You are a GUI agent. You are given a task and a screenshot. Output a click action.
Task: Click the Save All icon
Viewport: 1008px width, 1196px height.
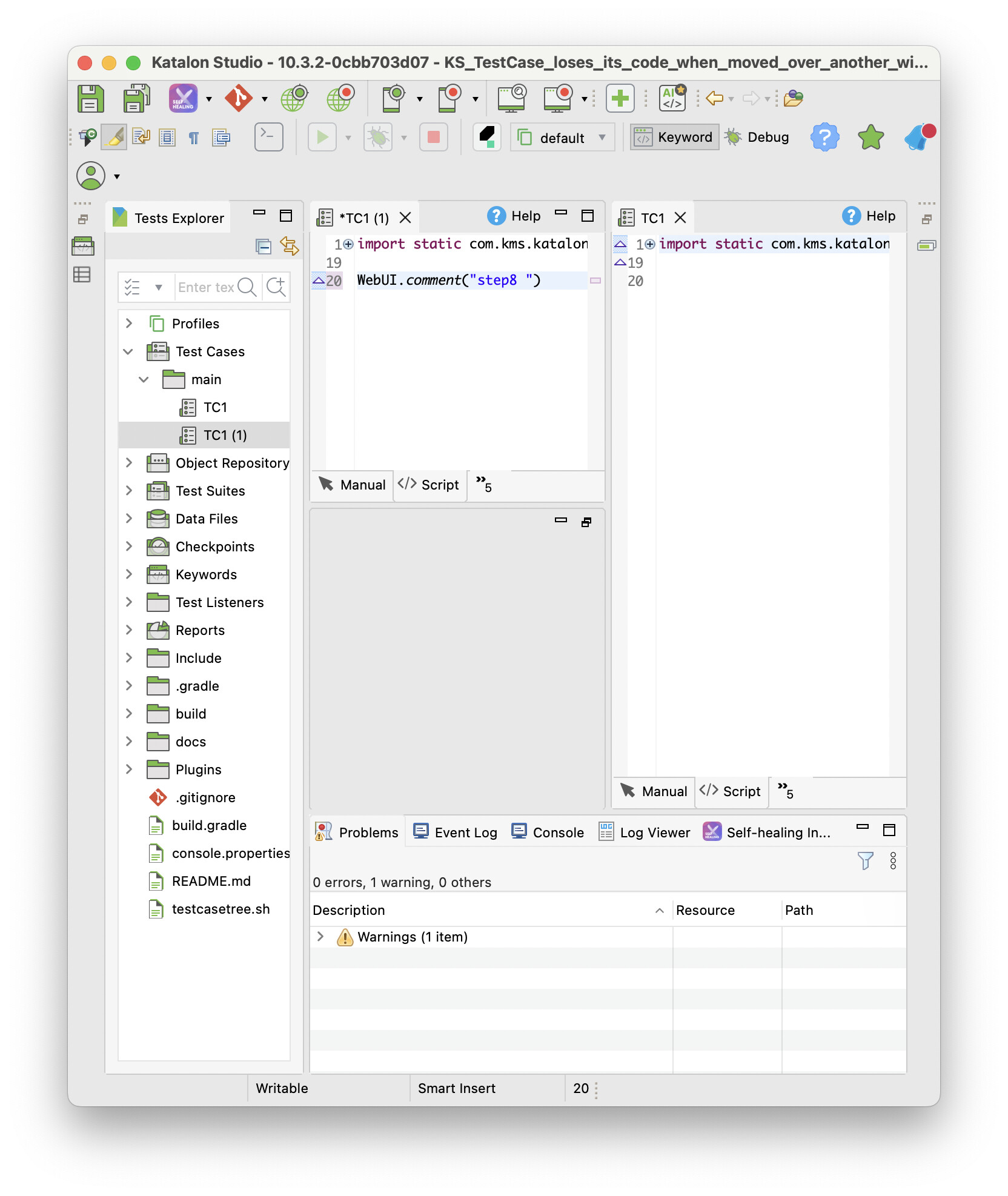[137, 98]
